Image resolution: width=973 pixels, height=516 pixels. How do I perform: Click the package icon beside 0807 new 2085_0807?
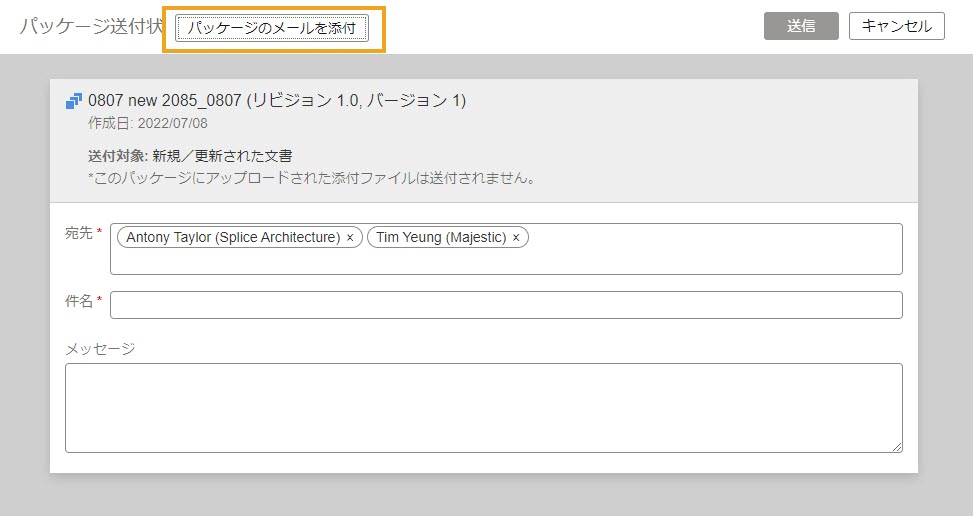click(x=74, y=101)
